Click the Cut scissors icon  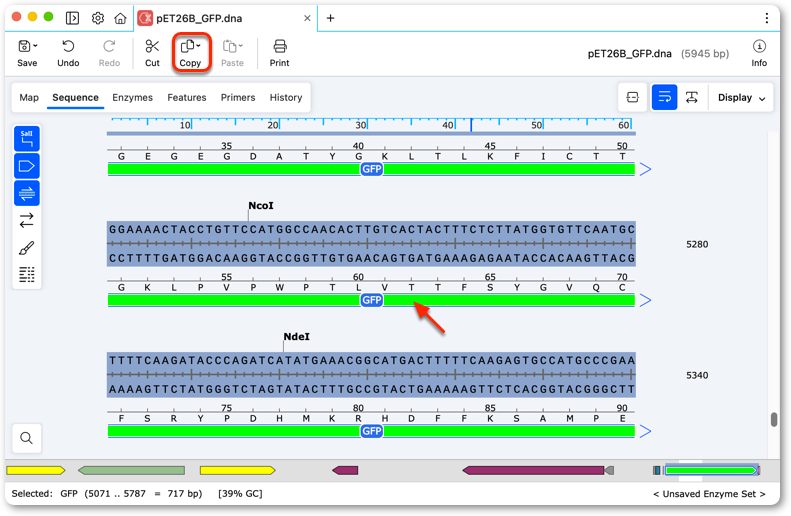[152, 46]
